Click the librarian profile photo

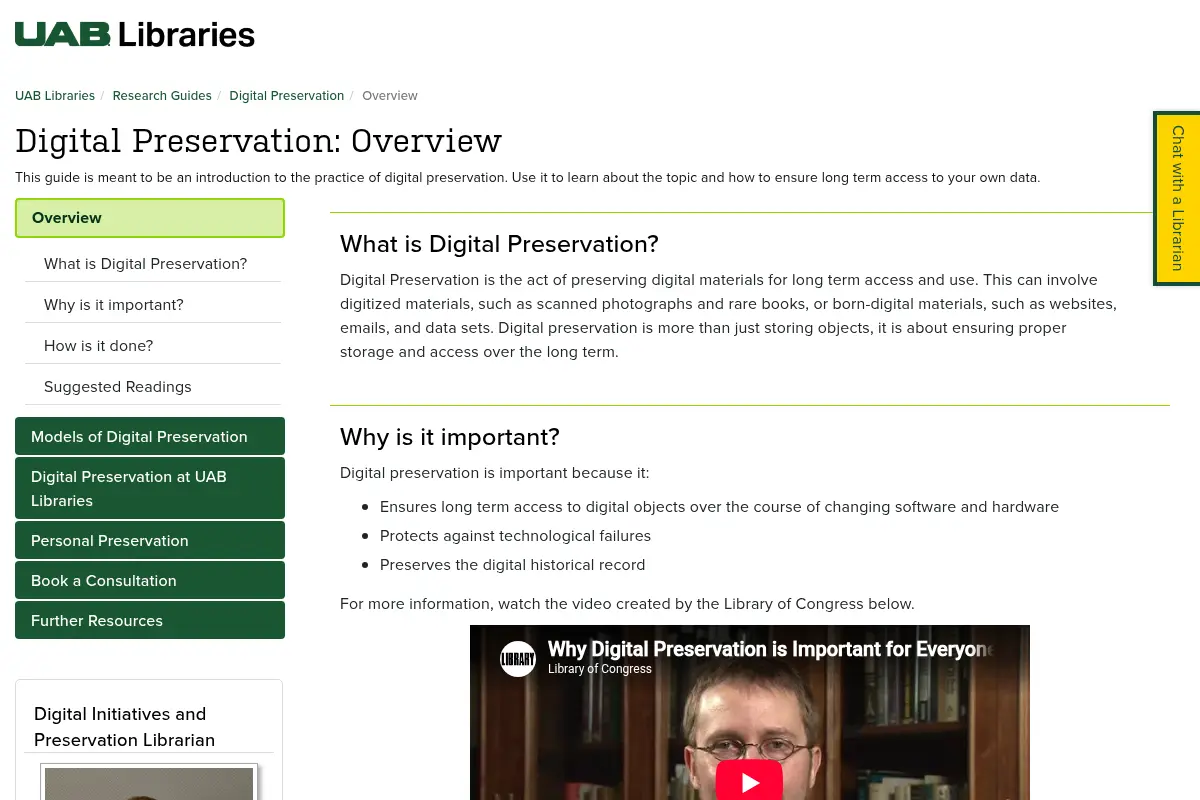(x=149, y=782)
